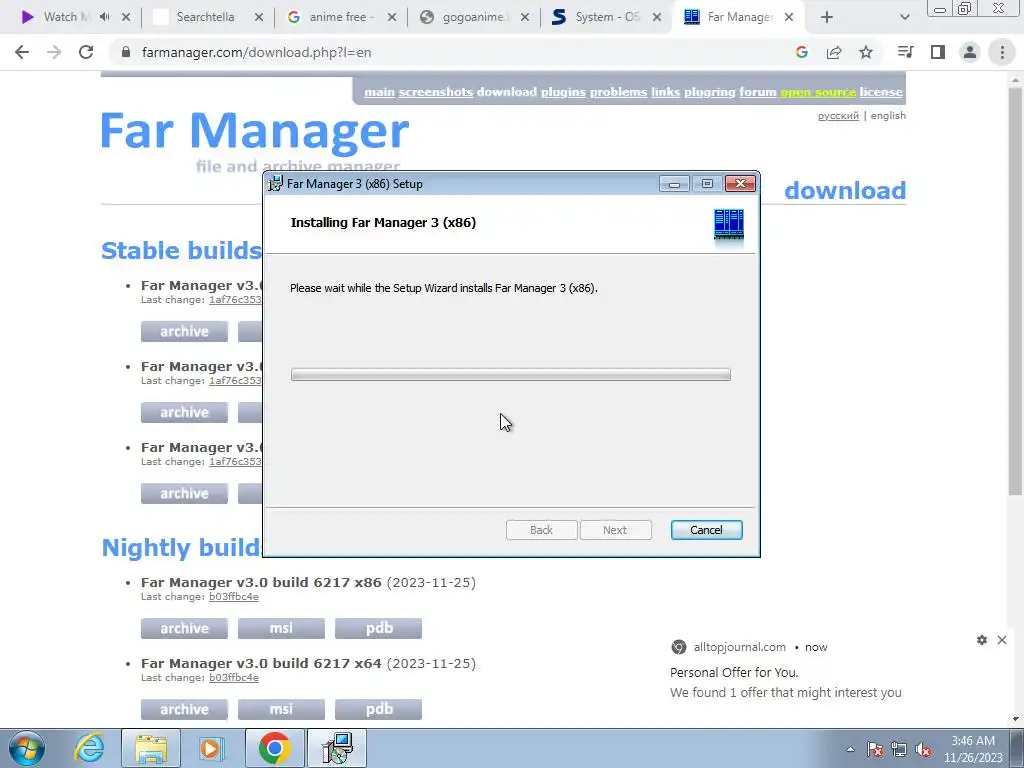Click the muted volume tray icon

(x=923, y=750)
